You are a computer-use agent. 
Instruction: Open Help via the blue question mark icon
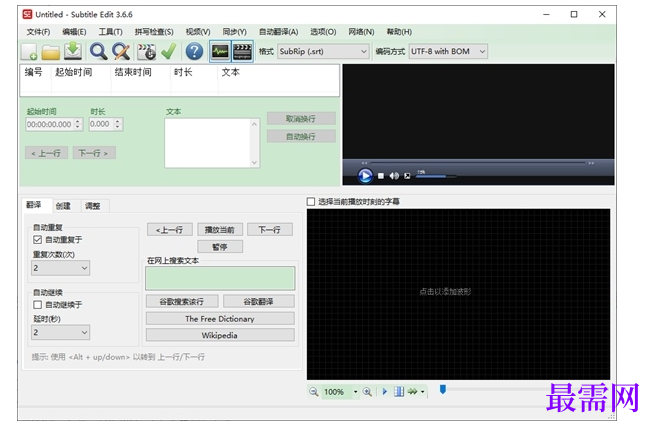click(x=194, y=52)
